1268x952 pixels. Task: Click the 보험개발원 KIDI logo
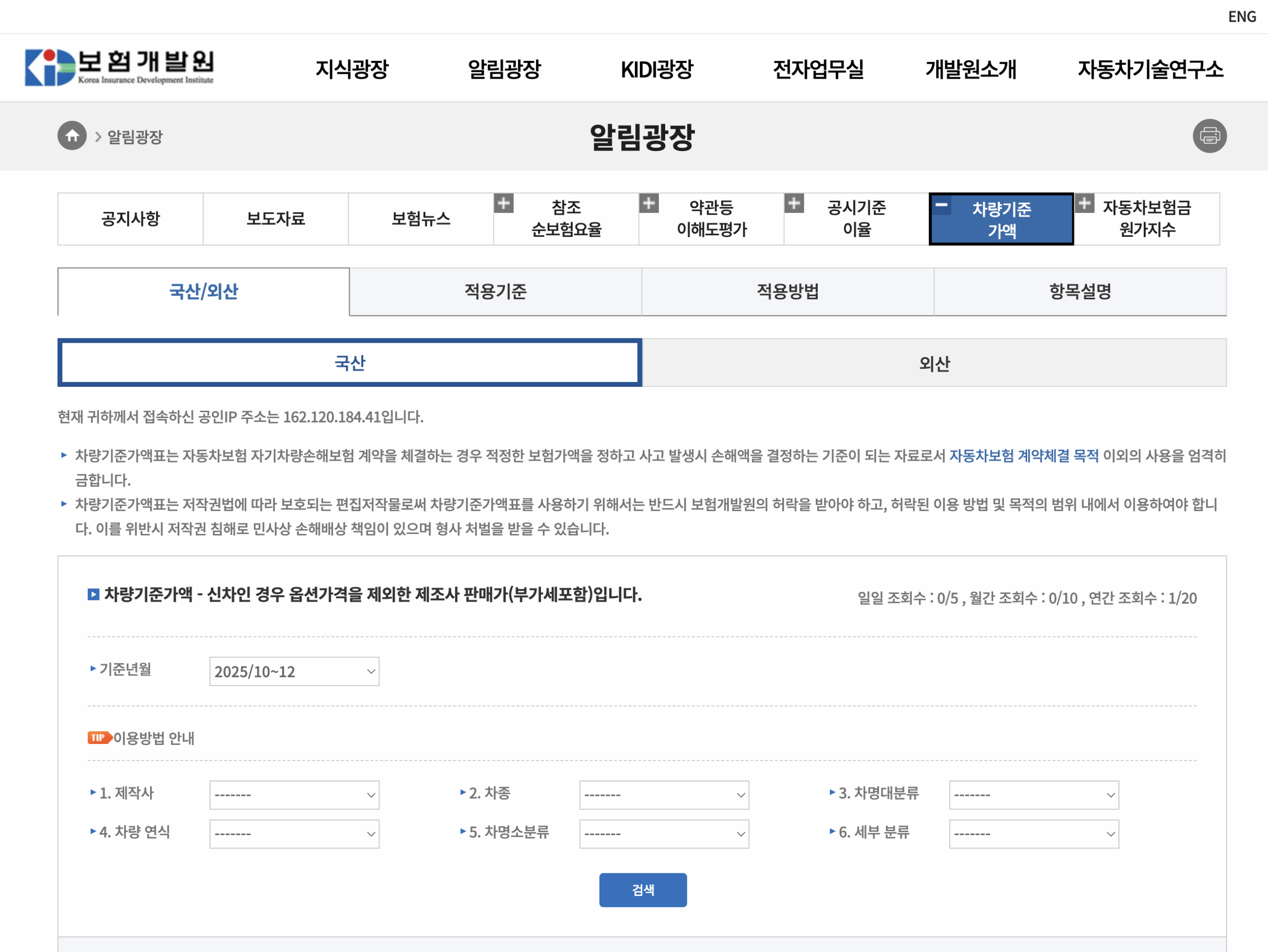point(120,68)
